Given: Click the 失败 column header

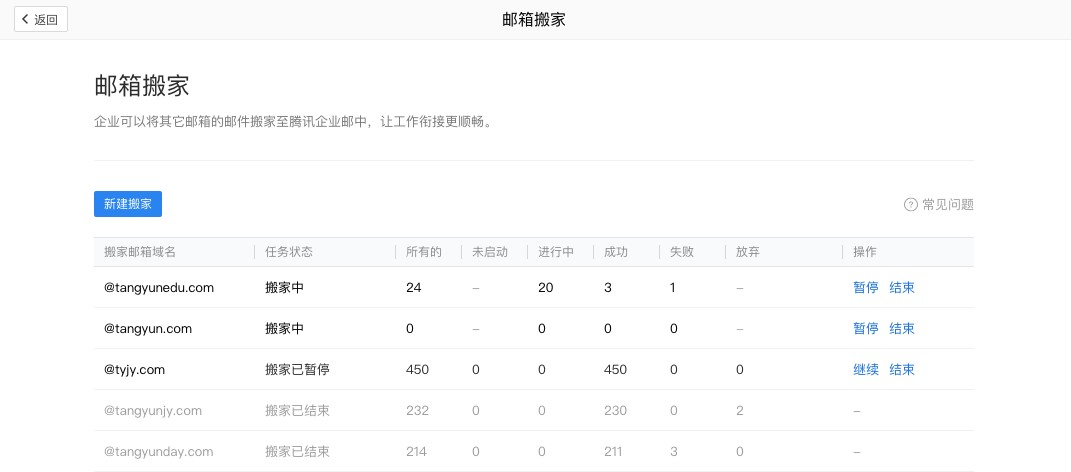Looking at the screenshot, I should pyautogui.click(x=682, y=252).
